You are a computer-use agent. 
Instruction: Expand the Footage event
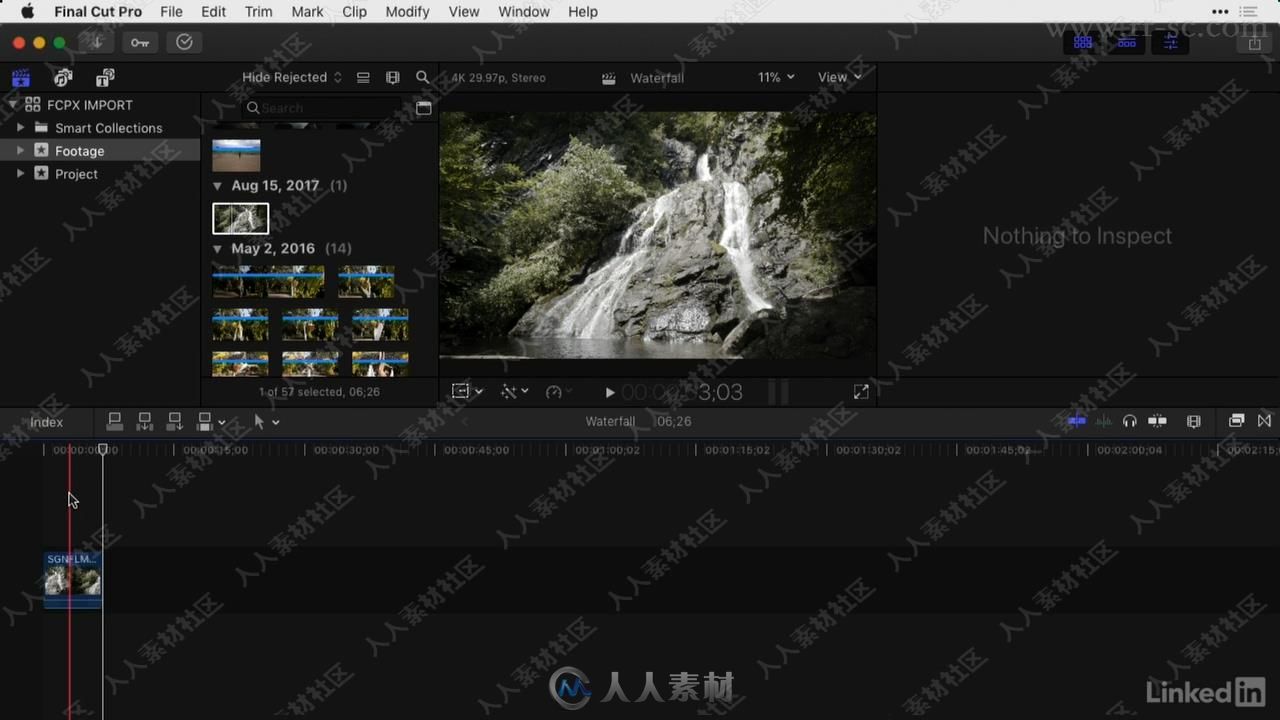(x=21, y=151)
